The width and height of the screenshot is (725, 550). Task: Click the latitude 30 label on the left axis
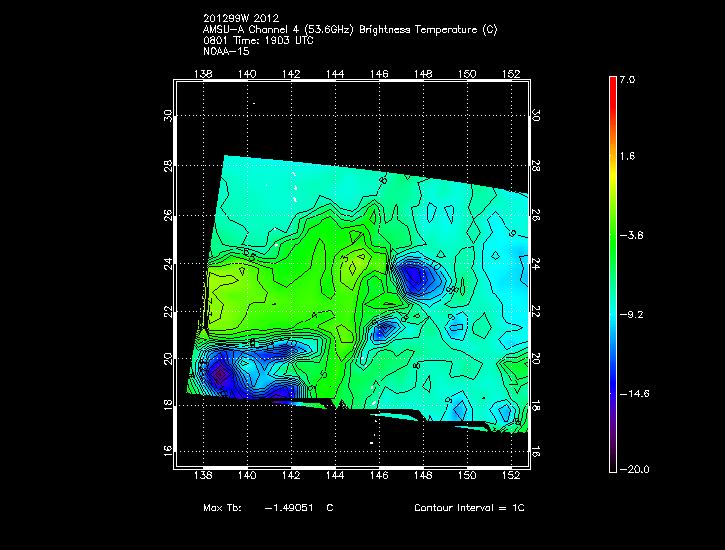(x=167, y=116)
